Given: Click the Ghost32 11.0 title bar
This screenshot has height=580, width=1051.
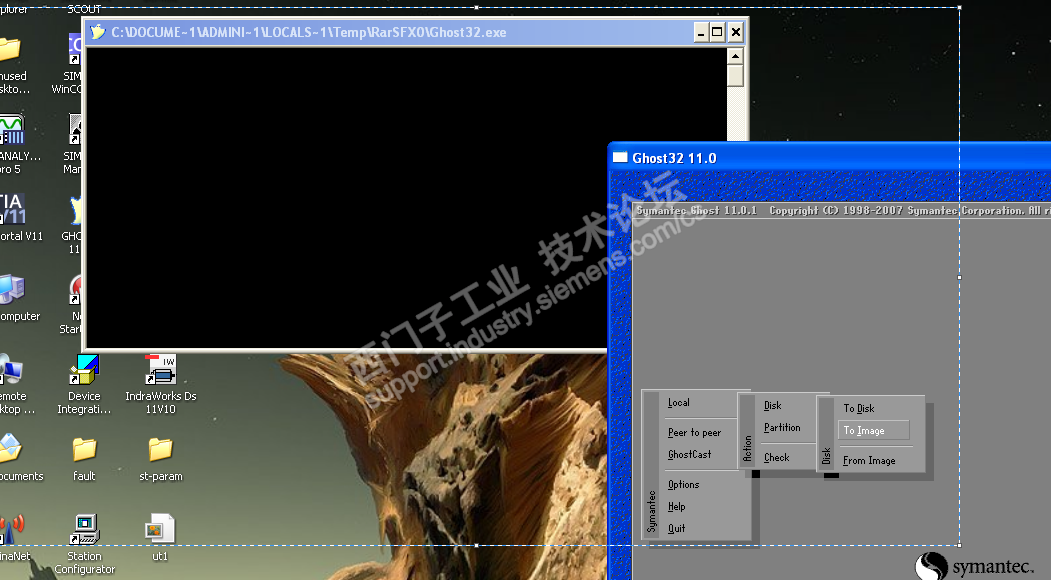Looking at the screenshot, I should tap(831, 158).
